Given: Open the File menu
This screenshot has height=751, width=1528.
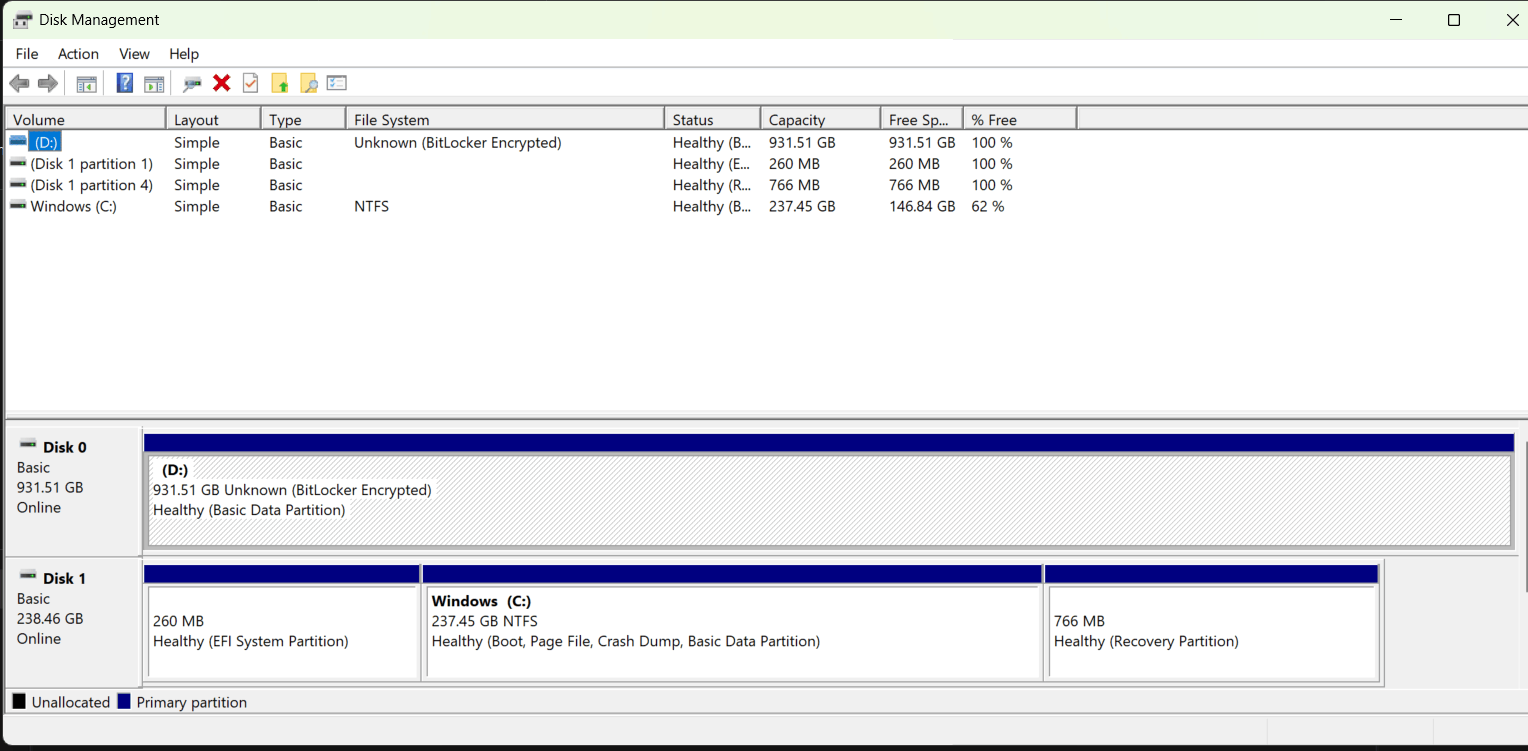Looking at the screenshot, I should tap(26, 54).
